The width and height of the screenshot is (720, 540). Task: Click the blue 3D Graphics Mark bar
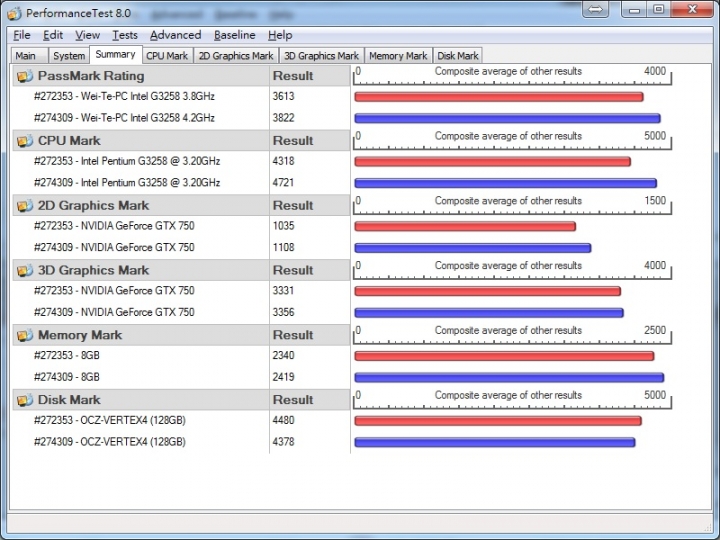[x=489, y=313]
